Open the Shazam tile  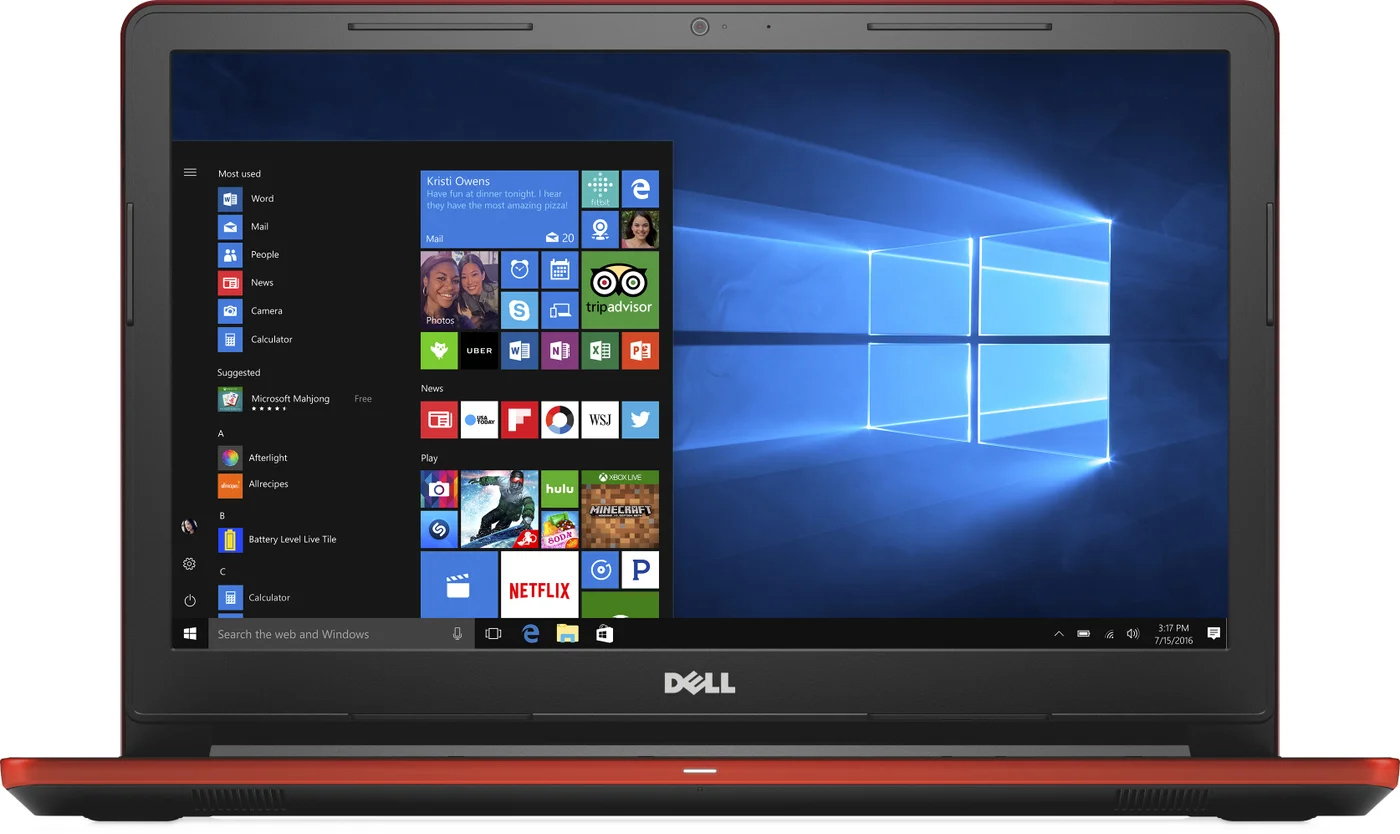coord(439,530)
